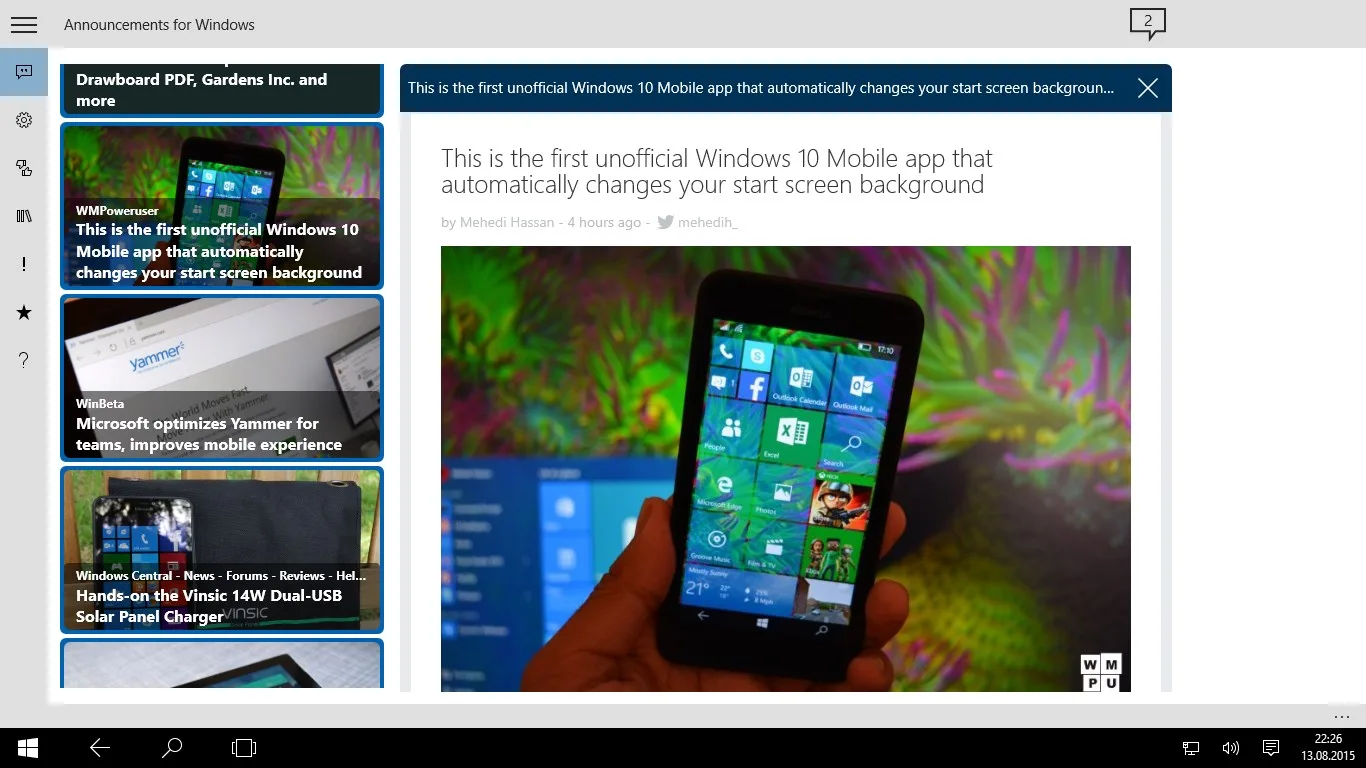Open the app bar three-dots menu
The width and height of the screenshot is (1366, 768).
click(x=1342, y=716)
